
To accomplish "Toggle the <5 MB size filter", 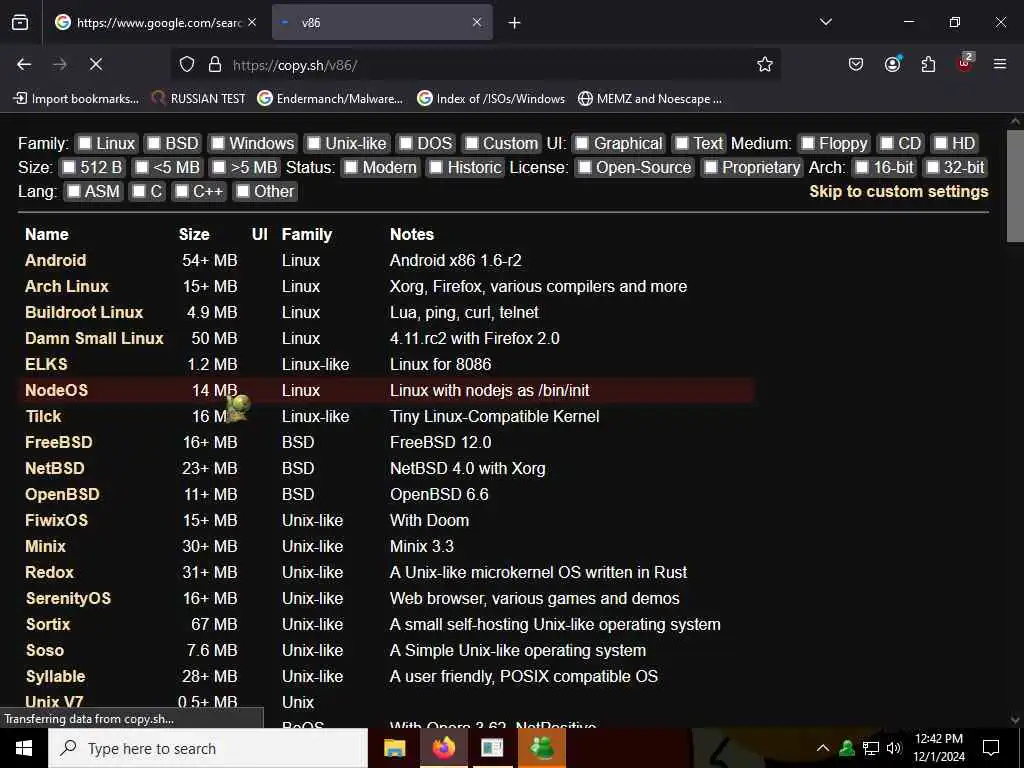I will point(142,167).
